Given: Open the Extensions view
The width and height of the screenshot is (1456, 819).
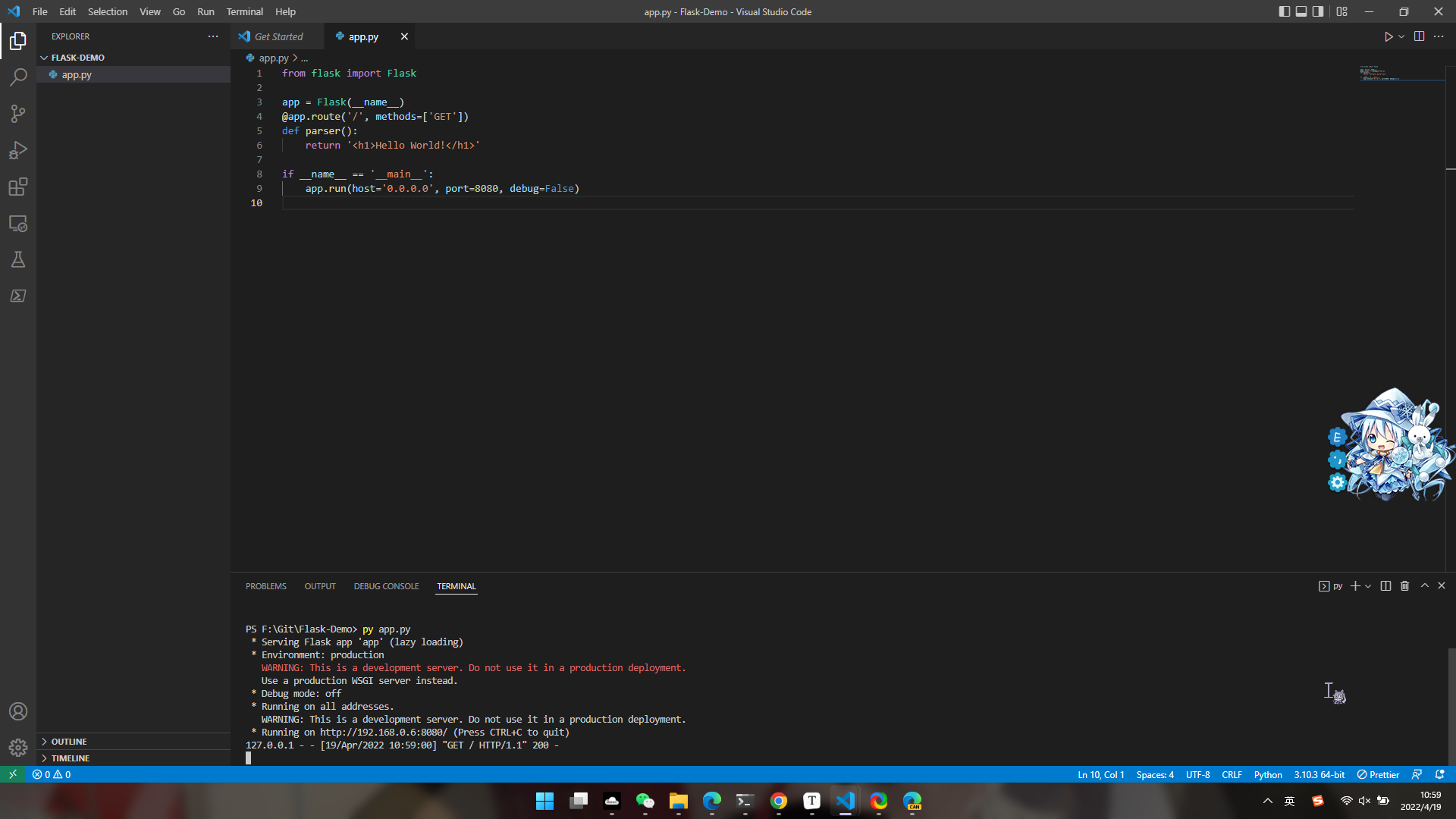Looking at the screenshot, I should click(x=18, y=187).
